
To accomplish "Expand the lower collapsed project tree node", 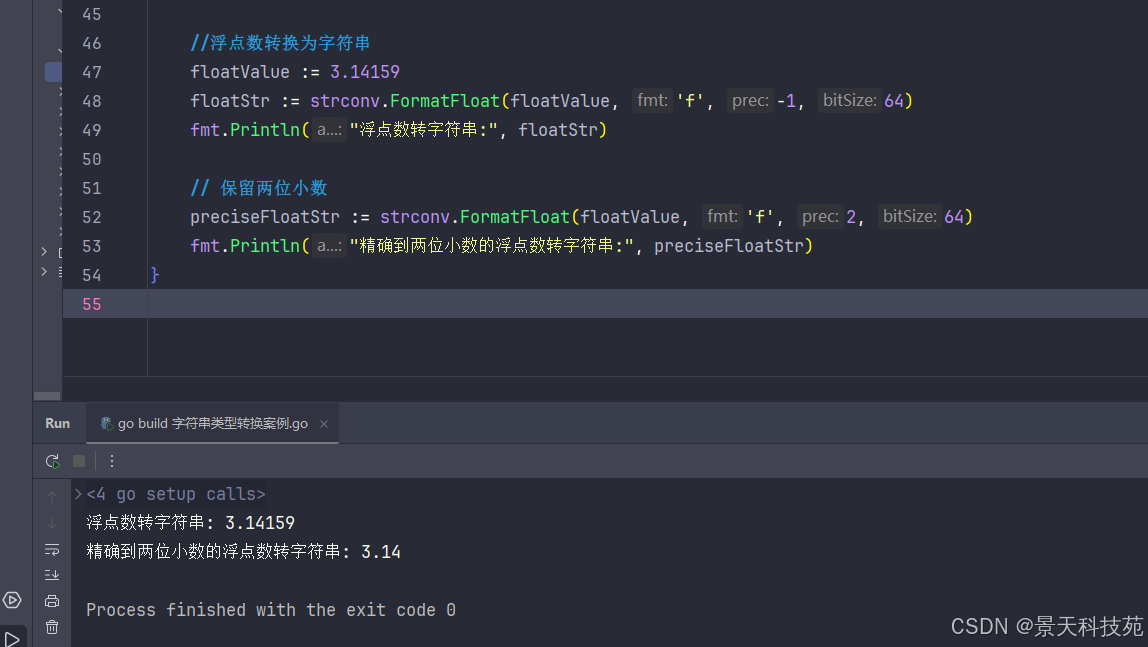I will click(x=44, y=271).
